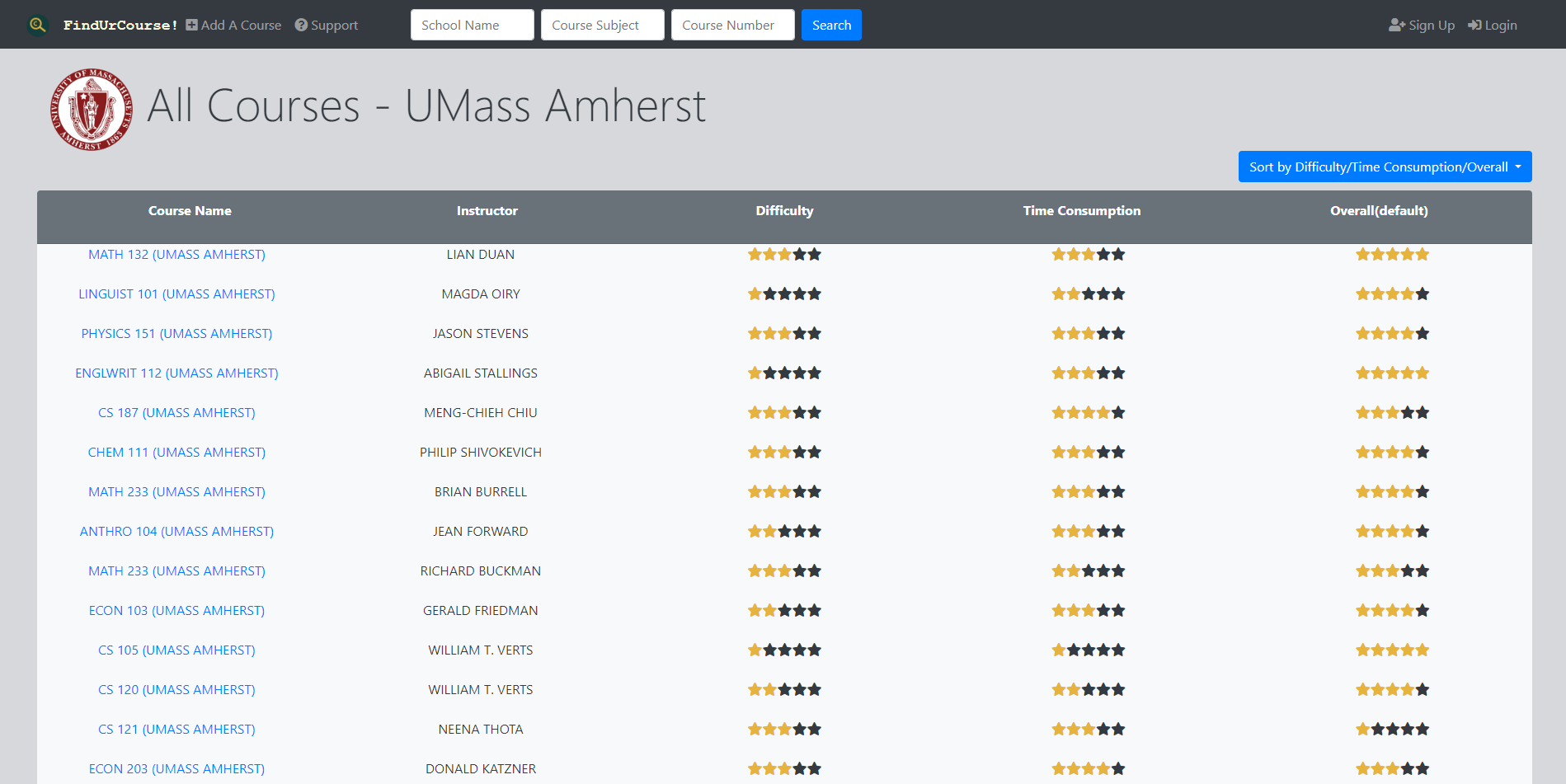Click the Overall(default) column header
Screen dimensions: 1566x784
tap(1379, 211)
